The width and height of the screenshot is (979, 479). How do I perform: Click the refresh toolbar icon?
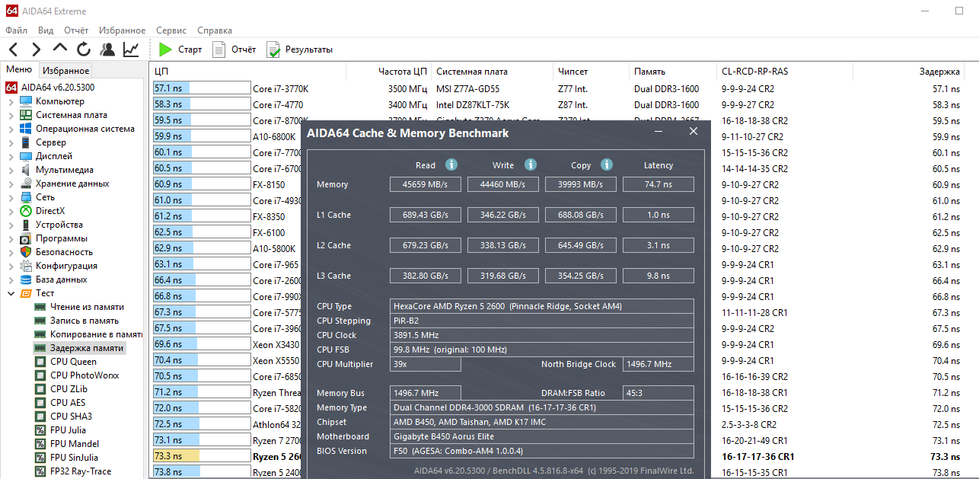pyautogui.click(x=84, y=49)
